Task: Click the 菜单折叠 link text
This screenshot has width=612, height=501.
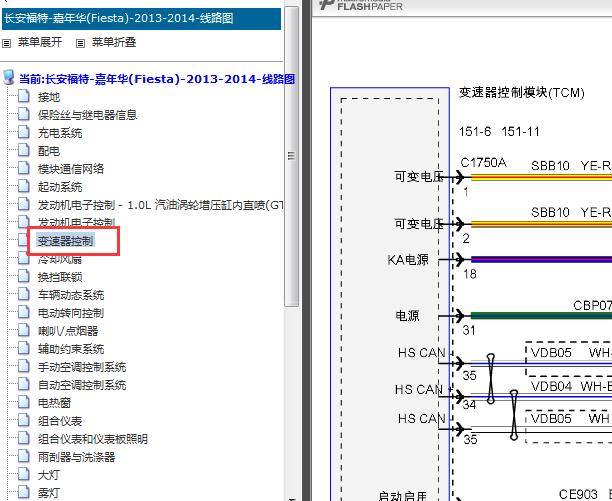Action: click(114, 42)
